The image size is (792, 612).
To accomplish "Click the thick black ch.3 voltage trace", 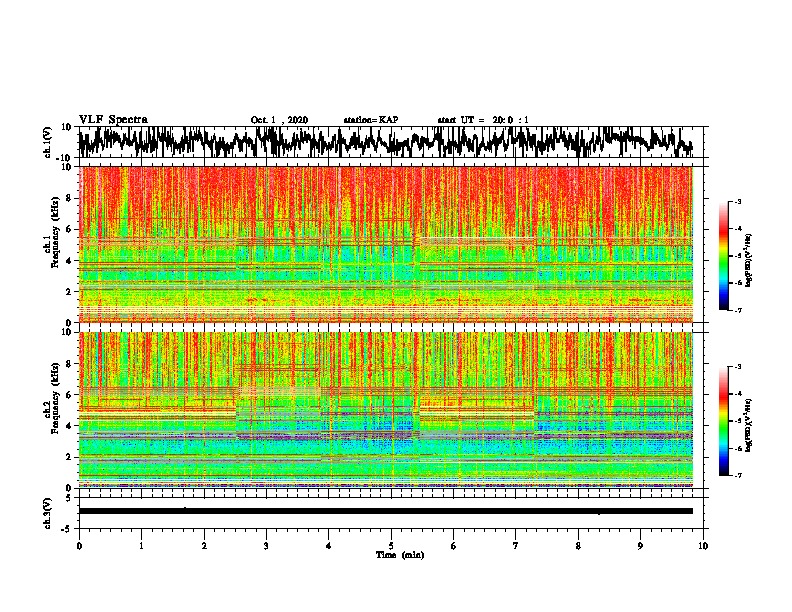I will [x=386, y=511].
